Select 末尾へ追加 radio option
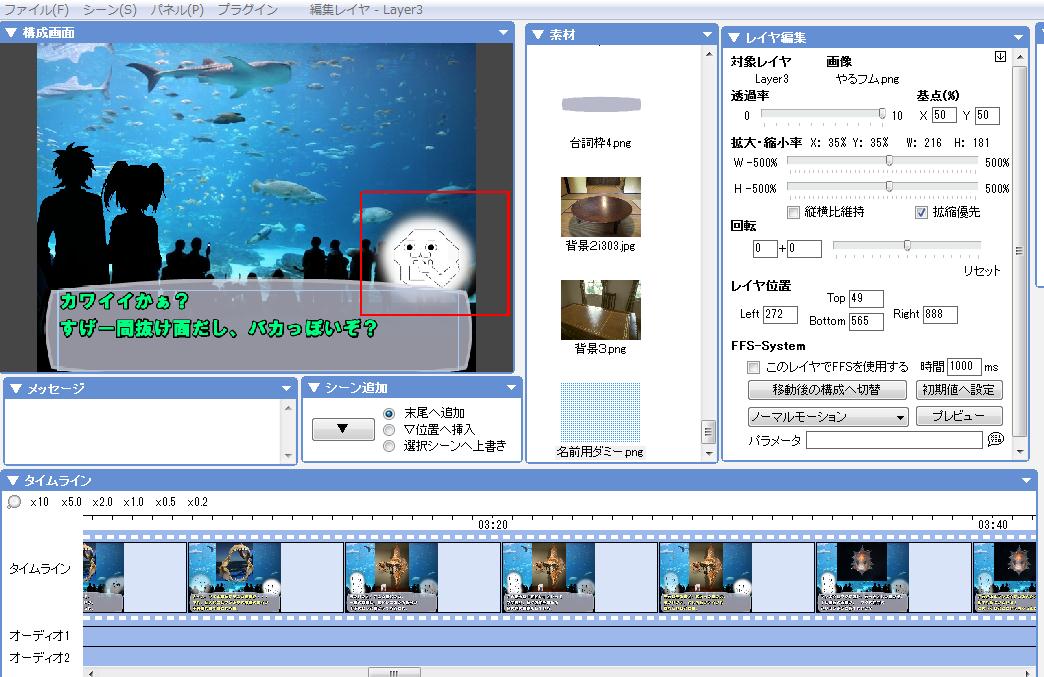This screenshot has width=1044, height=677. tap(390, 413)
